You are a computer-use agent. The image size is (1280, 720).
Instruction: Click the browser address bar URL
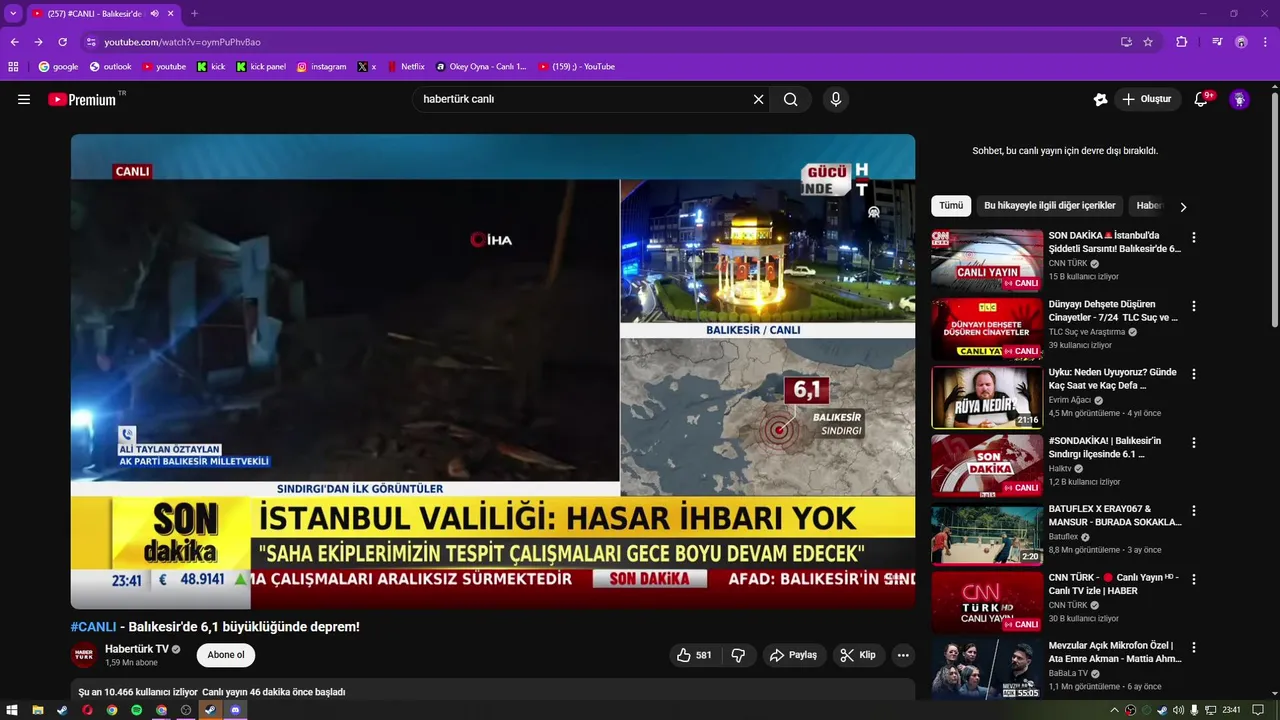pyautogui.click(x=183, y=42)
